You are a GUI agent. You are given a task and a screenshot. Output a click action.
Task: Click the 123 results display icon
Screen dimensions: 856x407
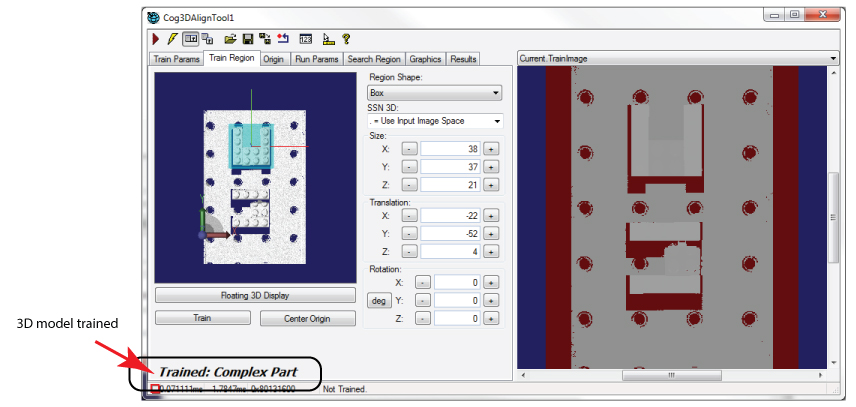pos(306,39)
